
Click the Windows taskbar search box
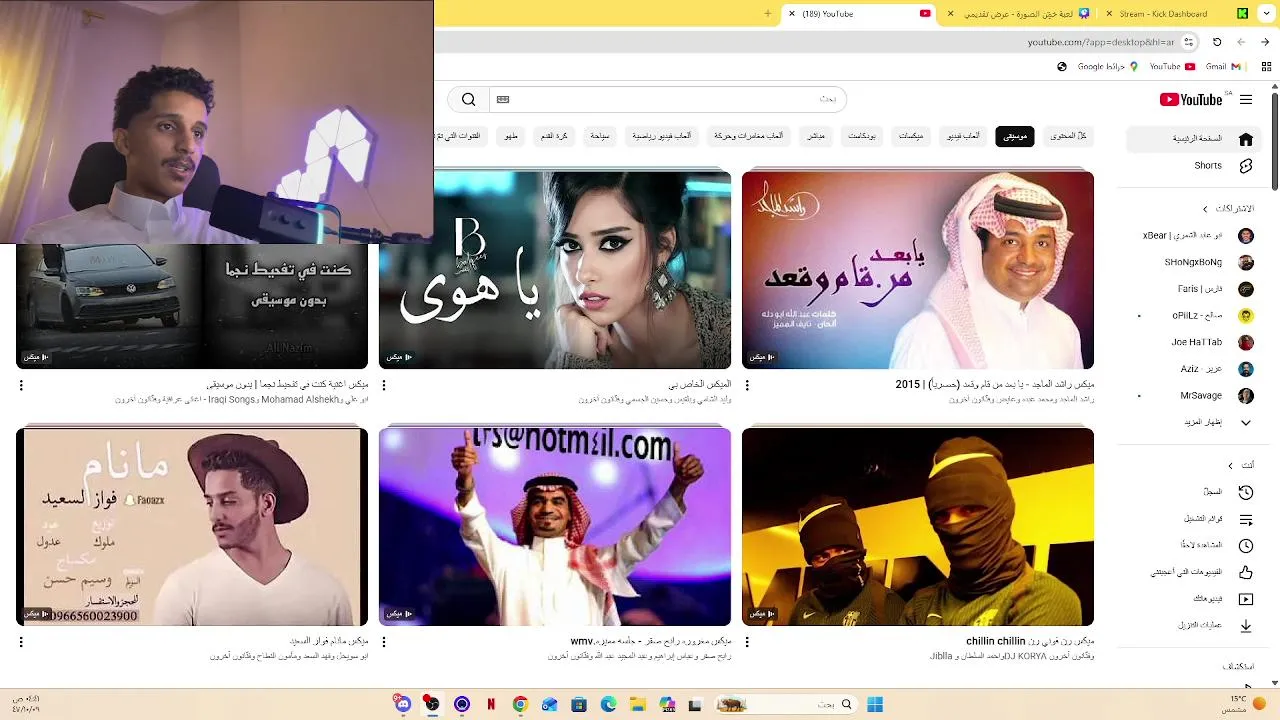tap(788, 704)
